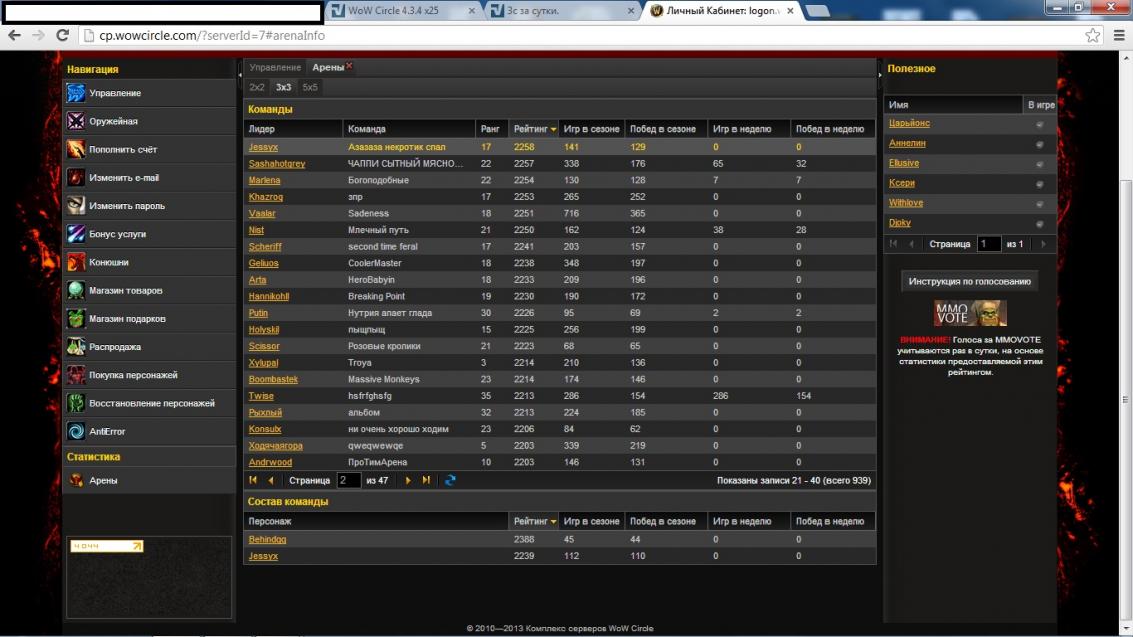Click the Арены statistics icon in the sidebar
Image resolution: width=1133 pixels, height=637 pixels.
76,480
